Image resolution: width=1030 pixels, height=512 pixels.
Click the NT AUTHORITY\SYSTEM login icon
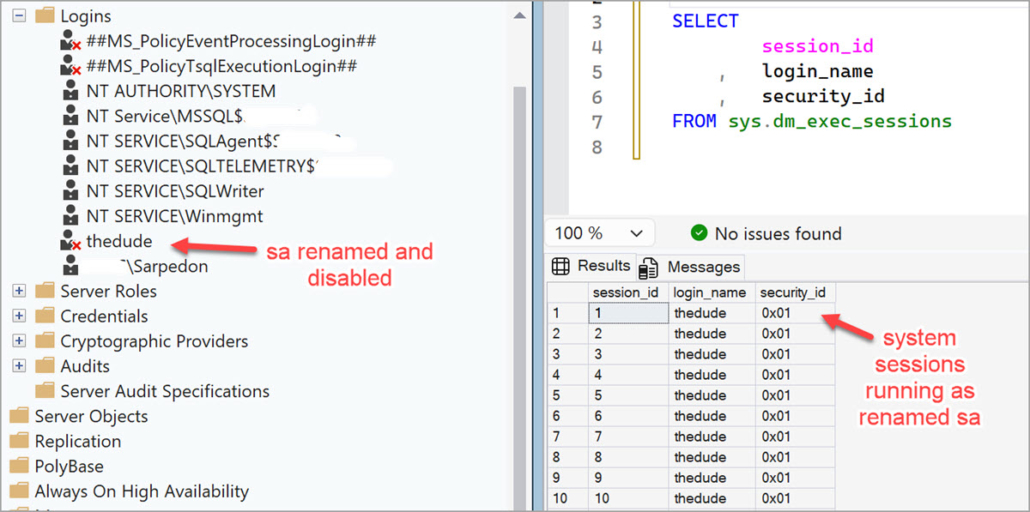(x=69, y=91)
